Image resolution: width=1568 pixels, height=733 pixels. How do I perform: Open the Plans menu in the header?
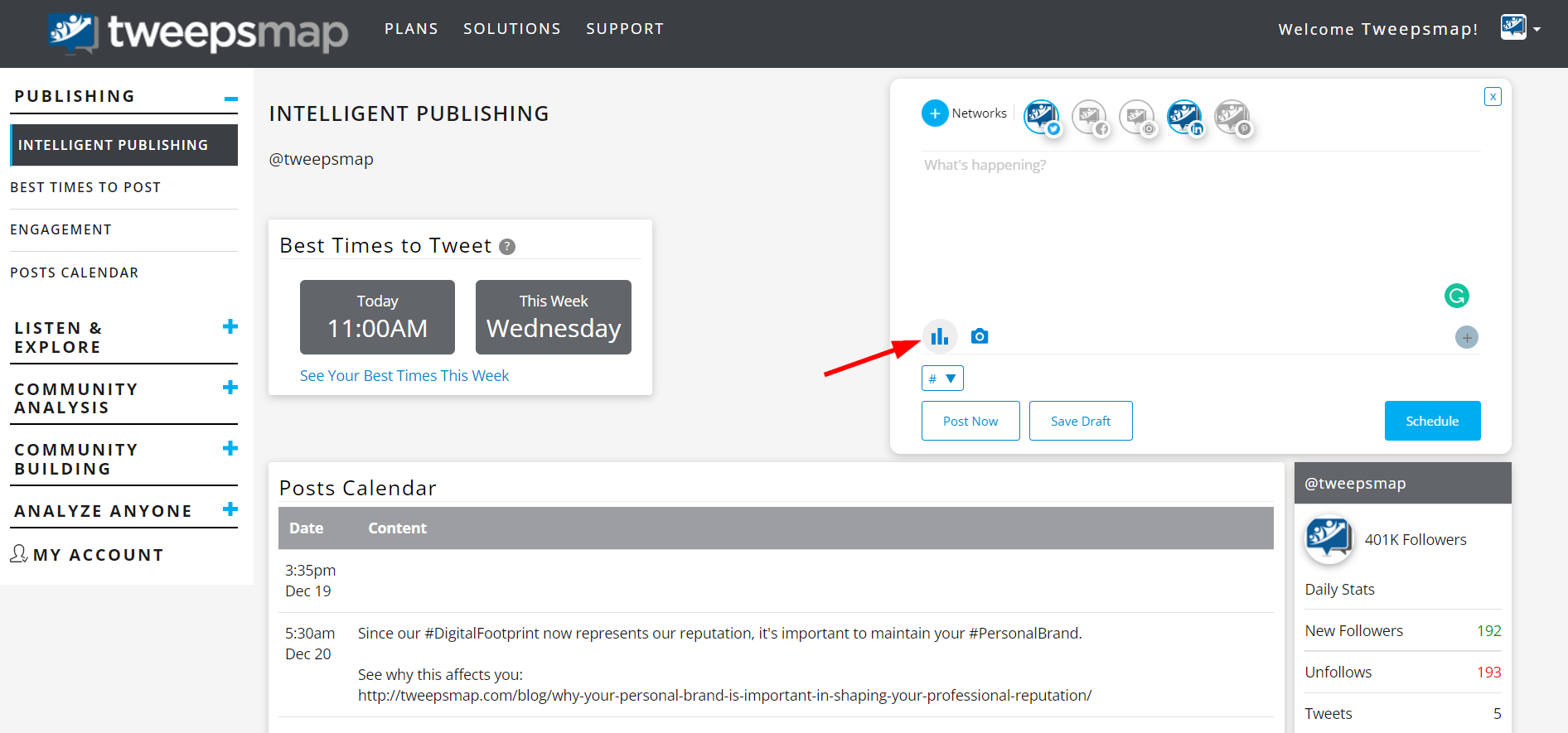[411, 29]
